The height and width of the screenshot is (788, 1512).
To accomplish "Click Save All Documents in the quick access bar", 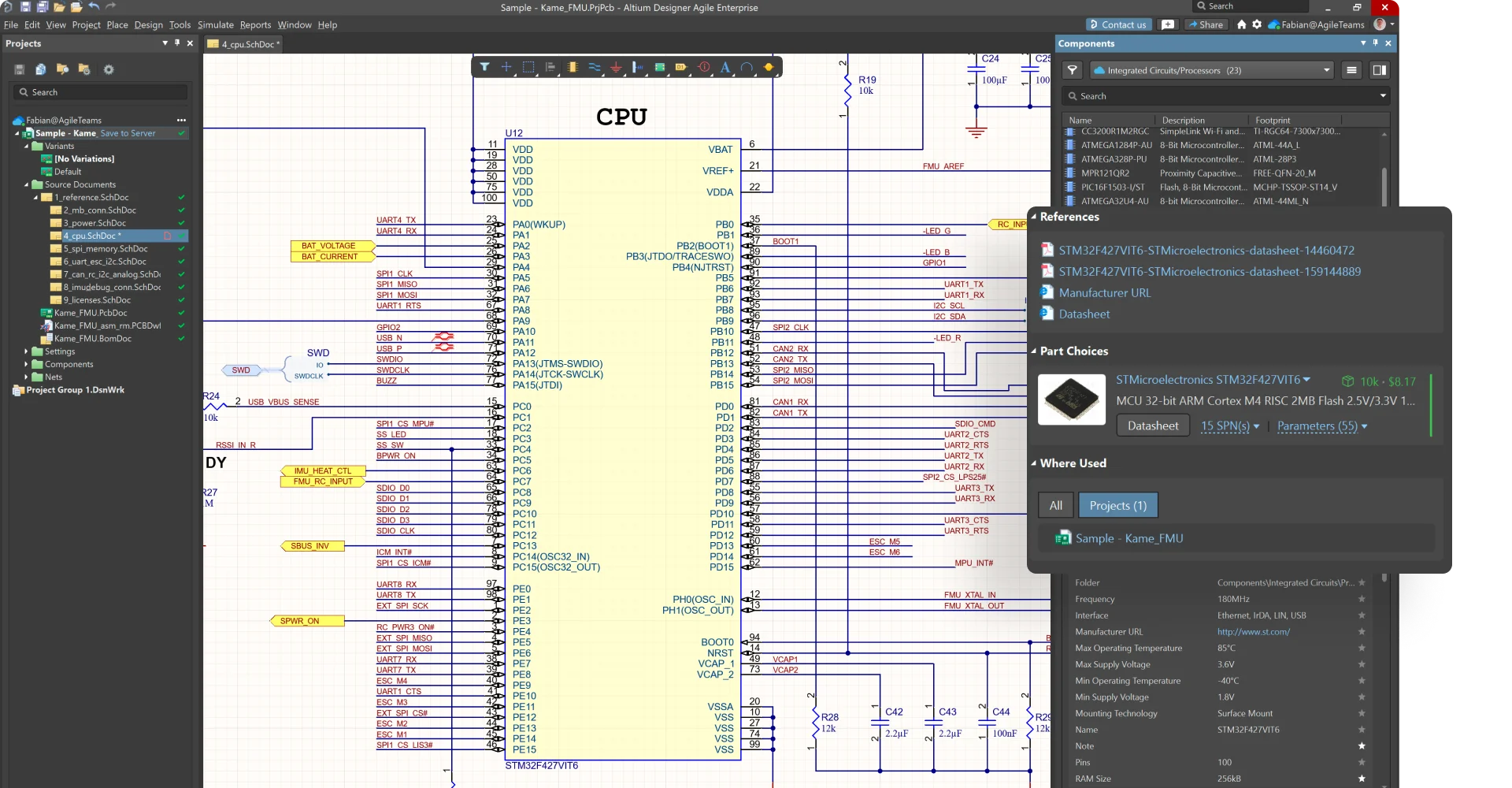I will click(43, 7).
